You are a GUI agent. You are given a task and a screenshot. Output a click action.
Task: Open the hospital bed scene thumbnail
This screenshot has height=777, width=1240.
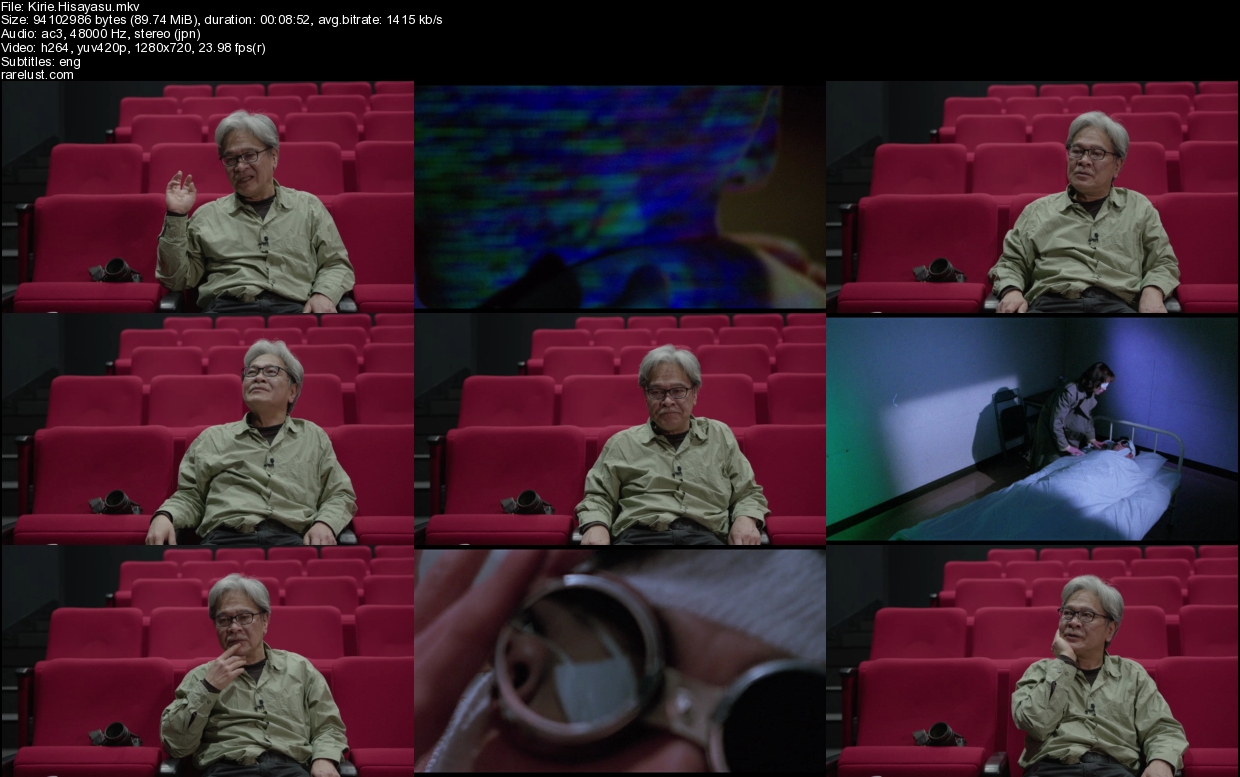tap(1032, 429)
